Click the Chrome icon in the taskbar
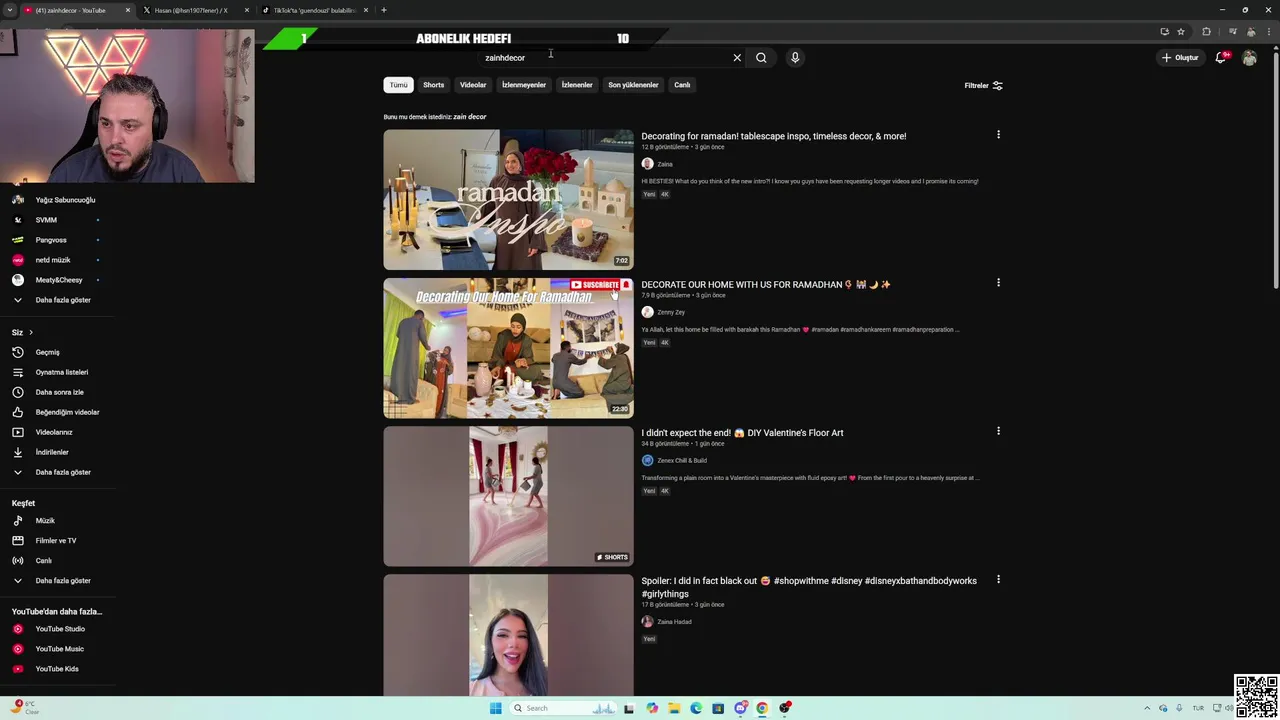The image size is (1280, 720). (762, 708)
